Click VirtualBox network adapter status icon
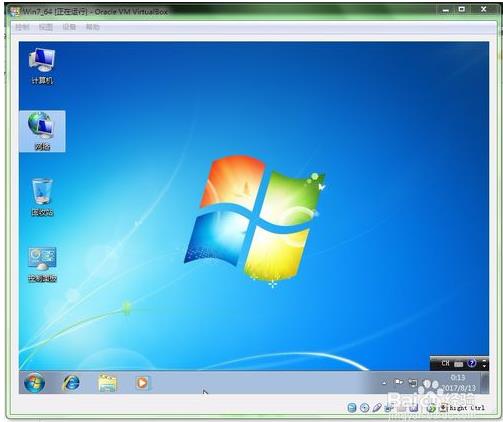Image resolution: width=503 pixels, height=422 pixels. (x=388, y=408)
